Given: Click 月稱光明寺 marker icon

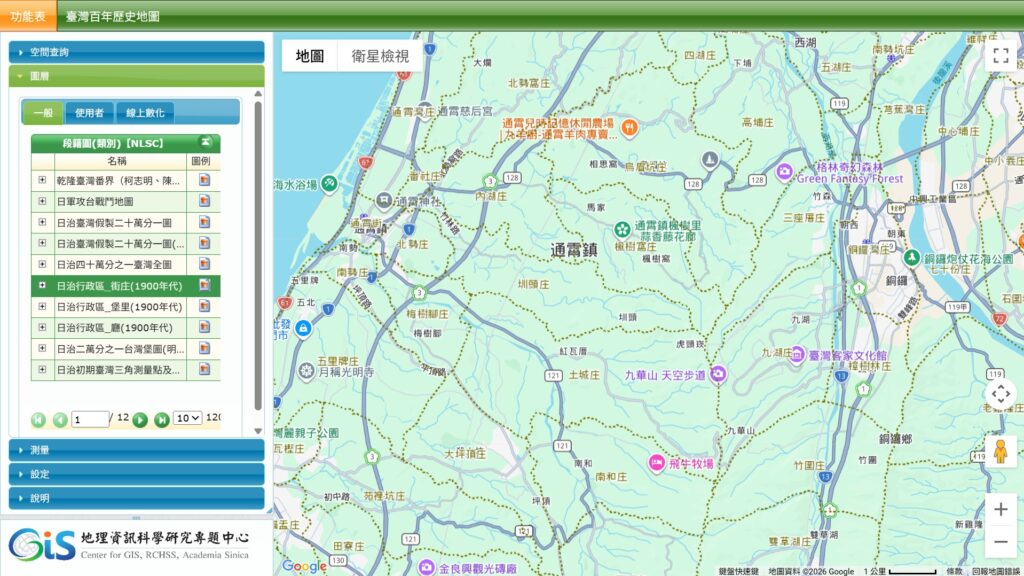Looking at the screenshot, I should tap(306, 371).
